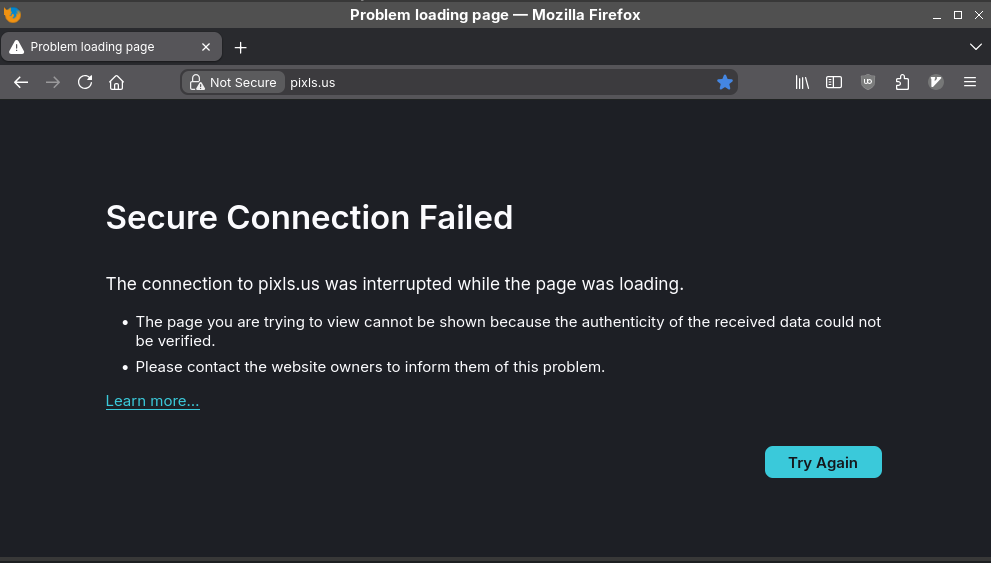
Task: Open the Firefox hamburger application menu
Action: click(x=970, y=82)
